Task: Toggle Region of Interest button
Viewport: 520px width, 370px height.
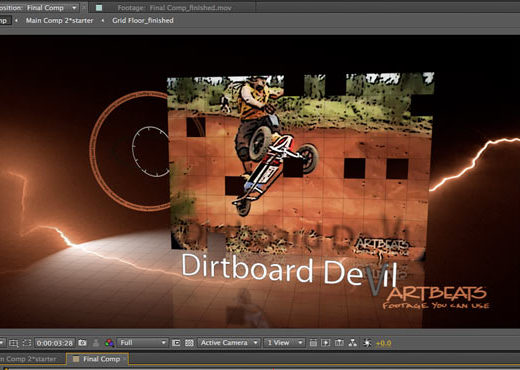Action: (14, 343)
